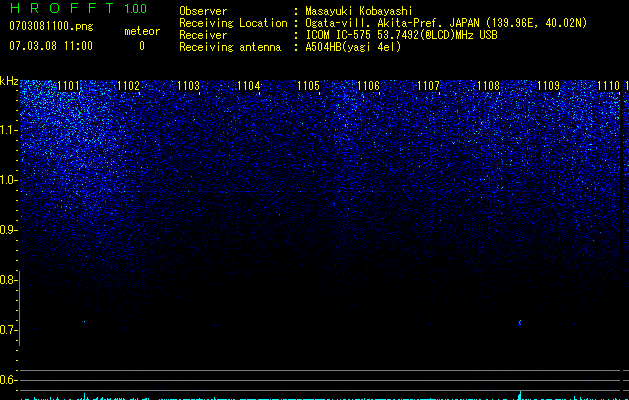The height and width of the screenshot is (400, 629).
Task: Click time marker 1101
Action: click(69, 86)
